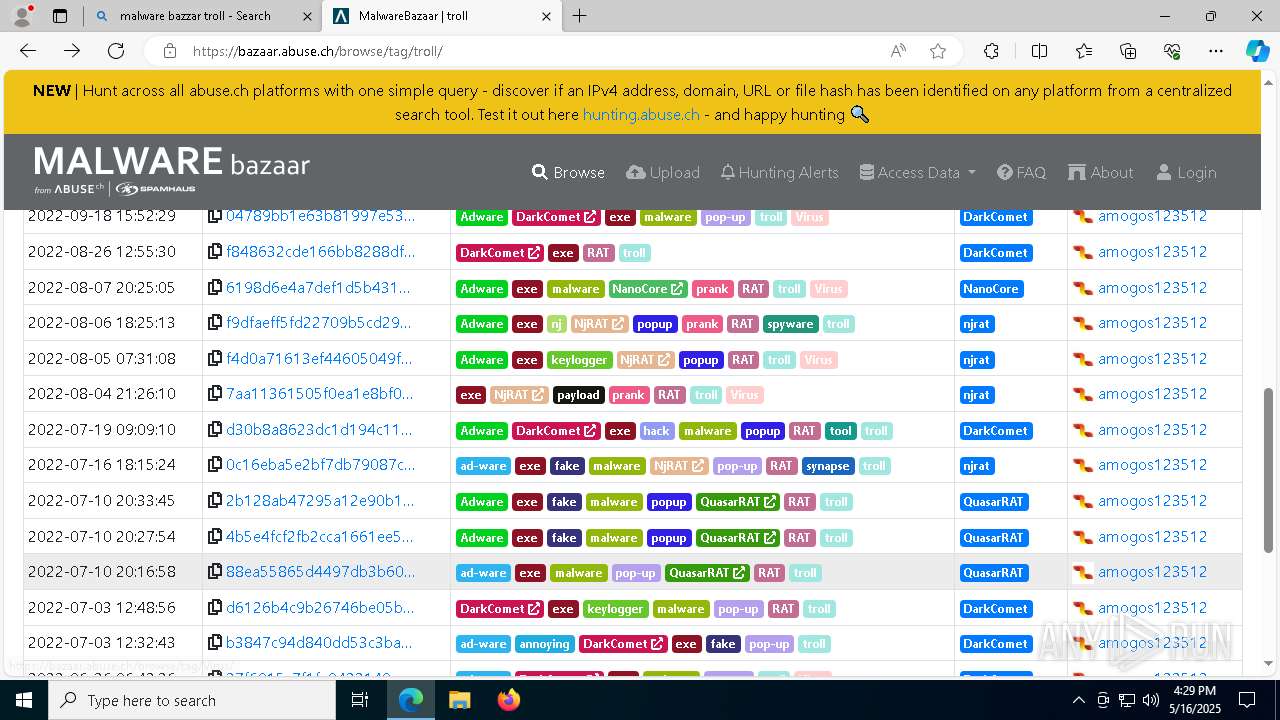The height and width of the screenshot is (720, 1280).
Task: Open Favorites list icon
Action: [x=1084, y=51]
